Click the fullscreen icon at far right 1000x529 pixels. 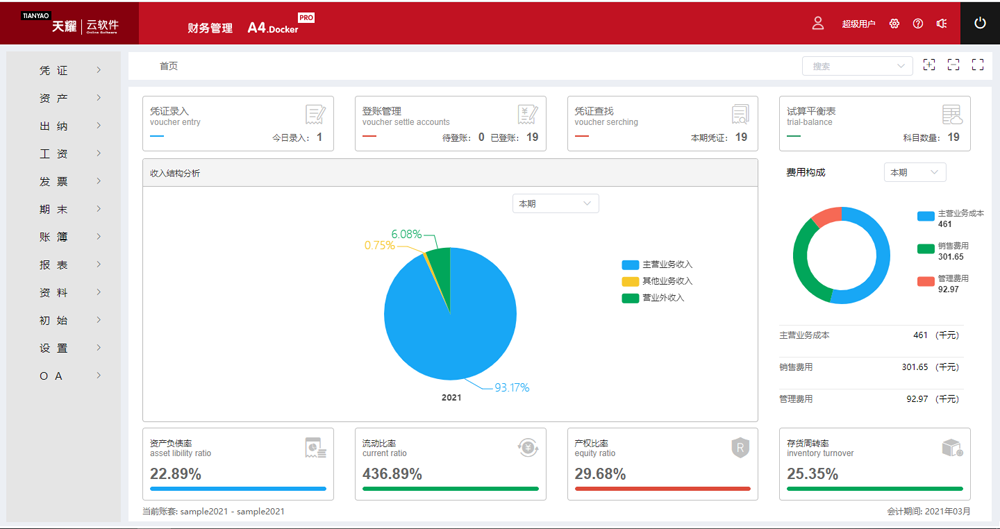(x=978, y=65)
